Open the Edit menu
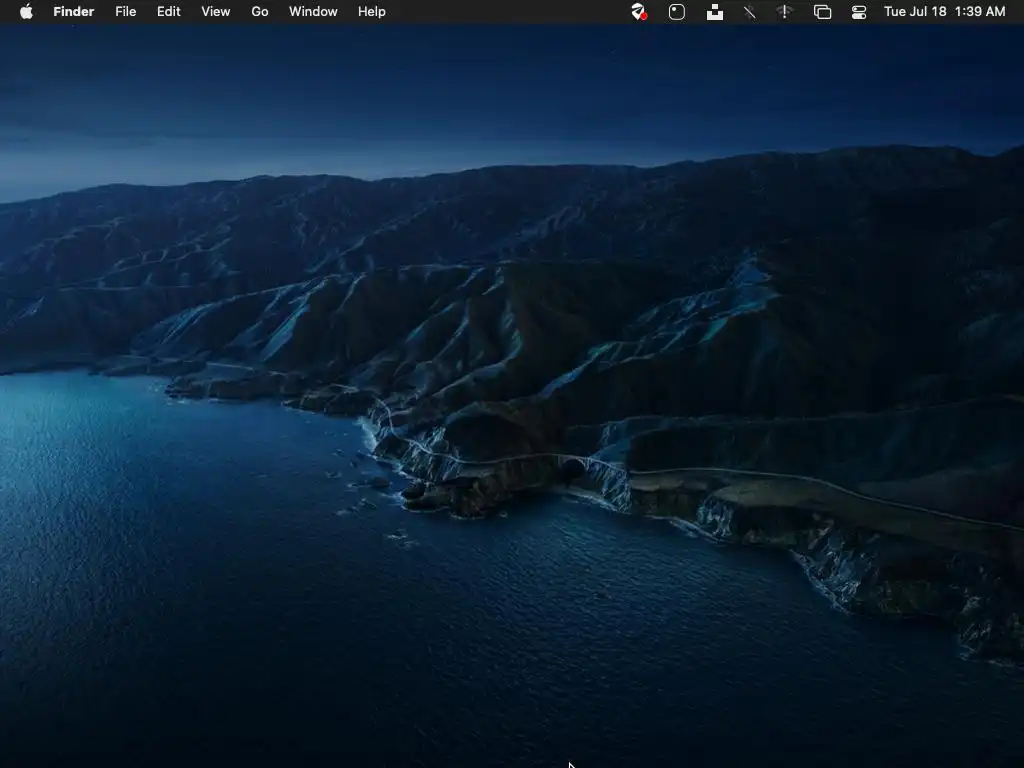Screen dimensions: 1024x768 point(168,12)
